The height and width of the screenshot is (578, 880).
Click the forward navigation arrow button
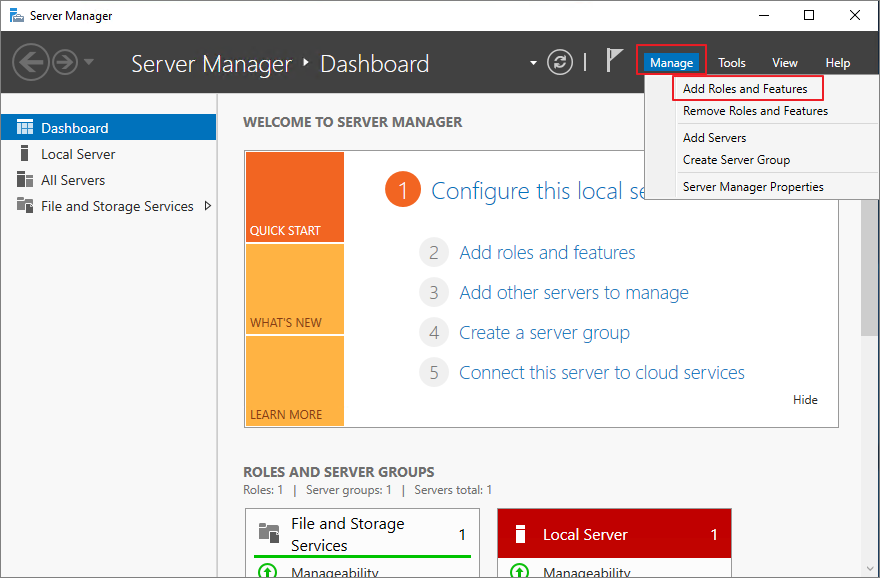65,62
